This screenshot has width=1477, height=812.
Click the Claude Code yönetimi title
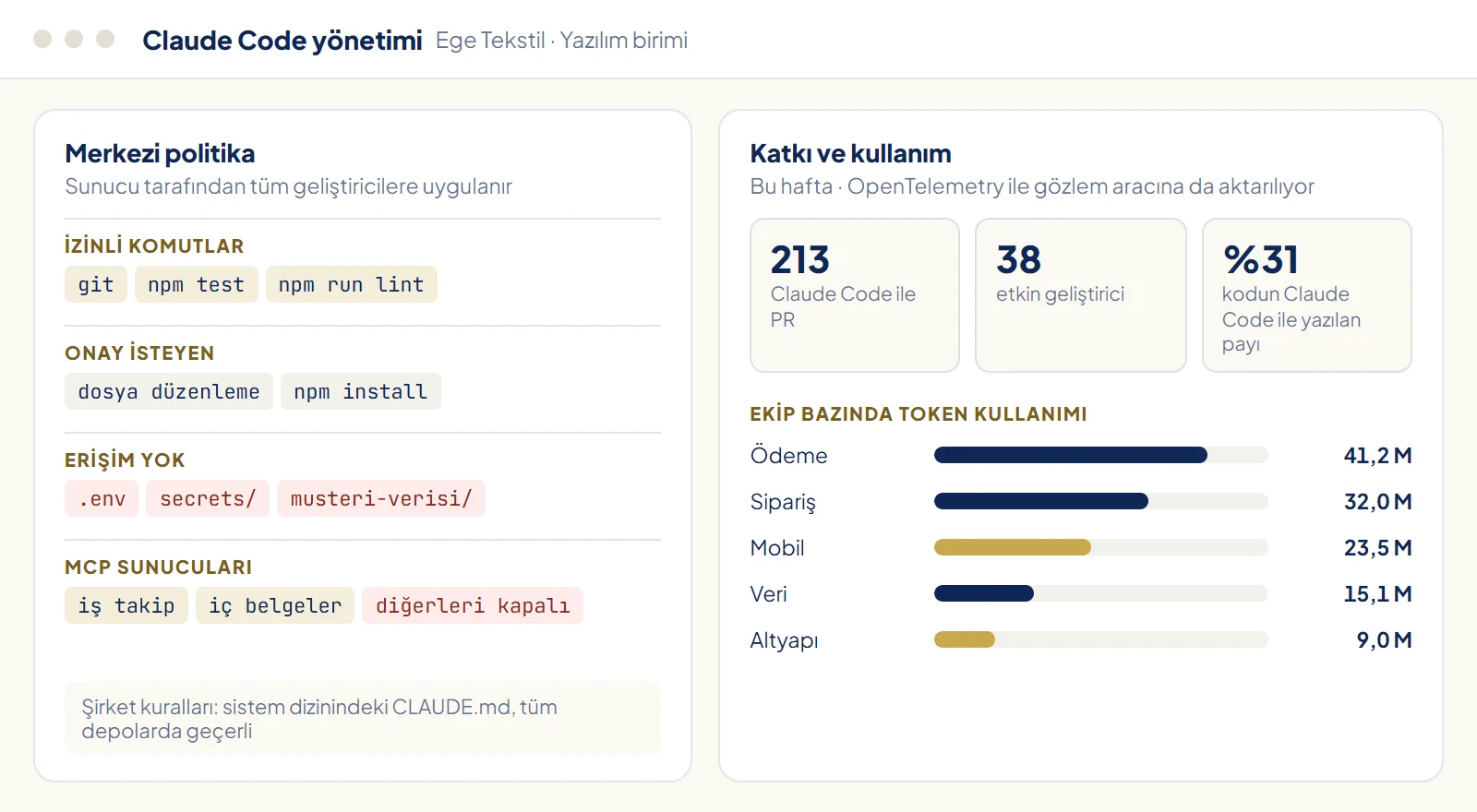pos(282,41)
